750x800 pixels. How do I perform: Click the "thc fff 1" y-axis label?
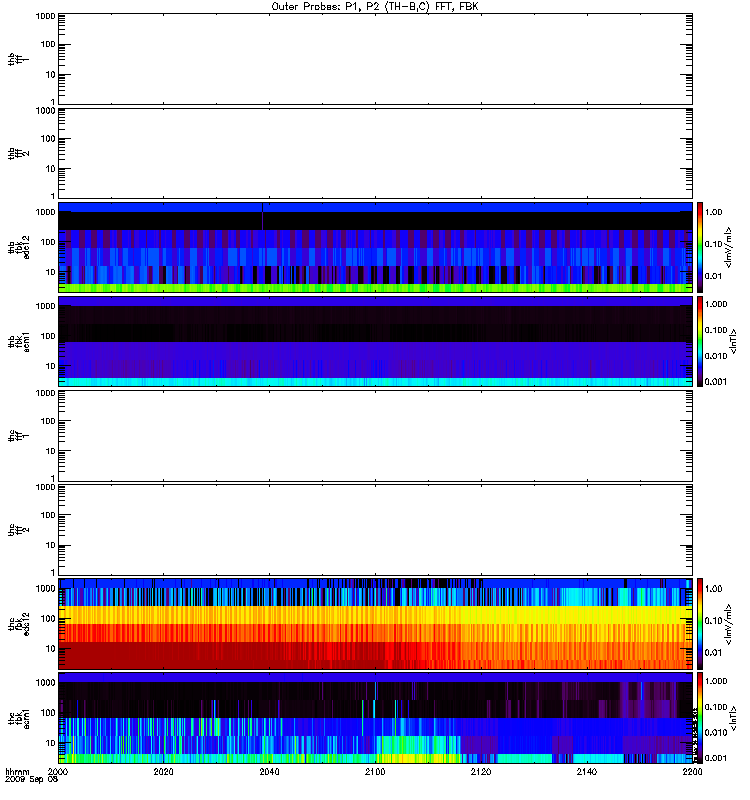tap(19, 436)
